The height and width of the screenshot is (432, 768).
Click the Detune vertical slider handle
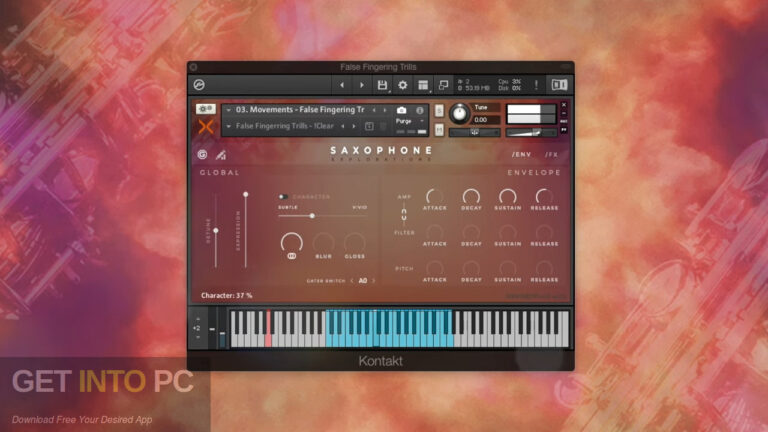[216, 230]
